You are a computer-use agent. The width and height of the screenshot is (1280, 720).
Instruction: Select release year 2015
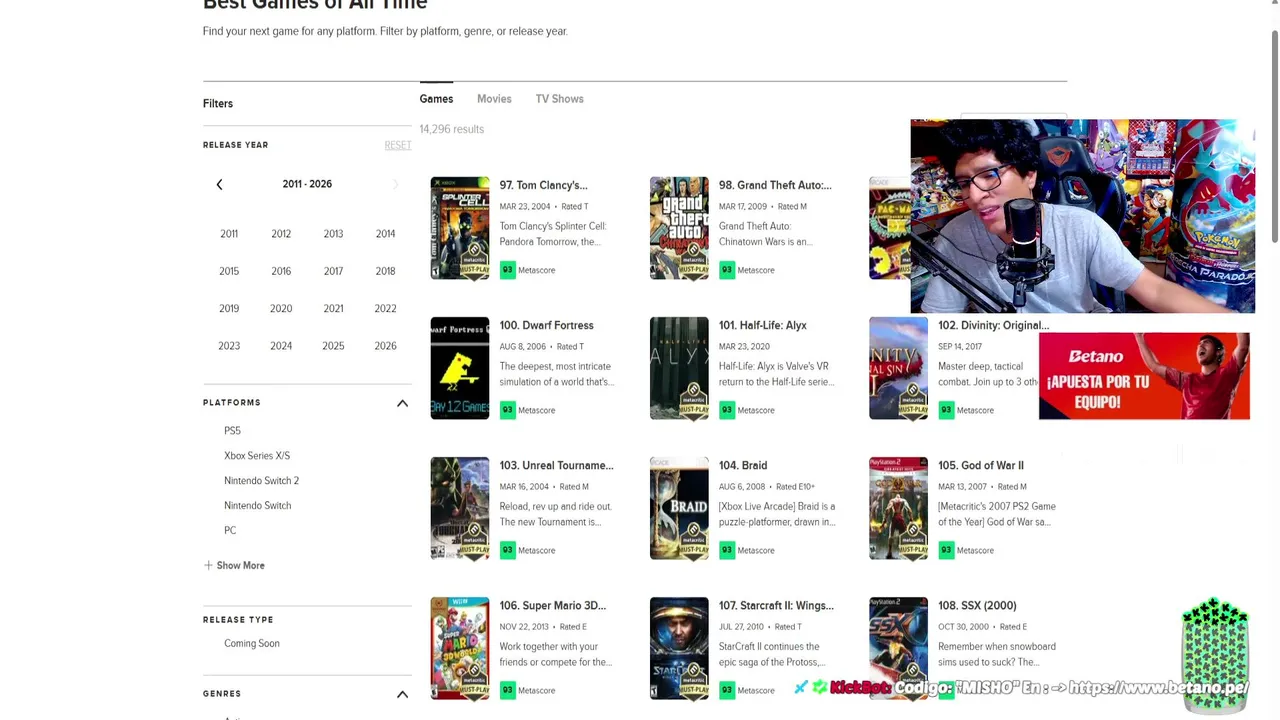pyautogui.click(x=229, y=271)
